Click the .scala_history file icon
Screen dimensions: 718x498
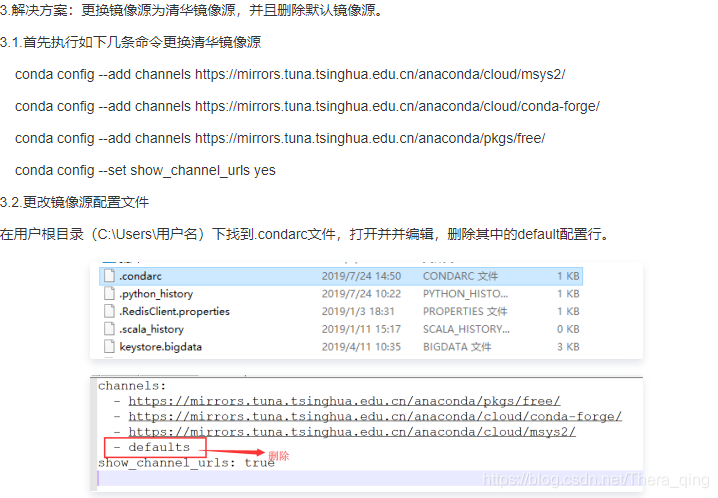point(109,329)
